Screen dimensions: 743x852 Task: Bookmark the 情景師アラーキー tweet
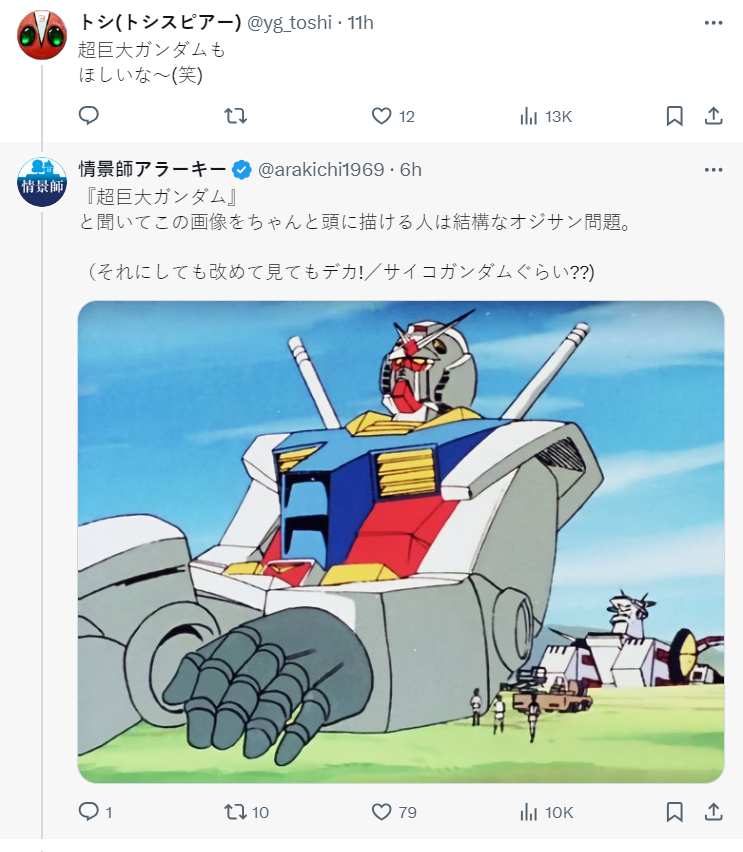pos(675,812)
